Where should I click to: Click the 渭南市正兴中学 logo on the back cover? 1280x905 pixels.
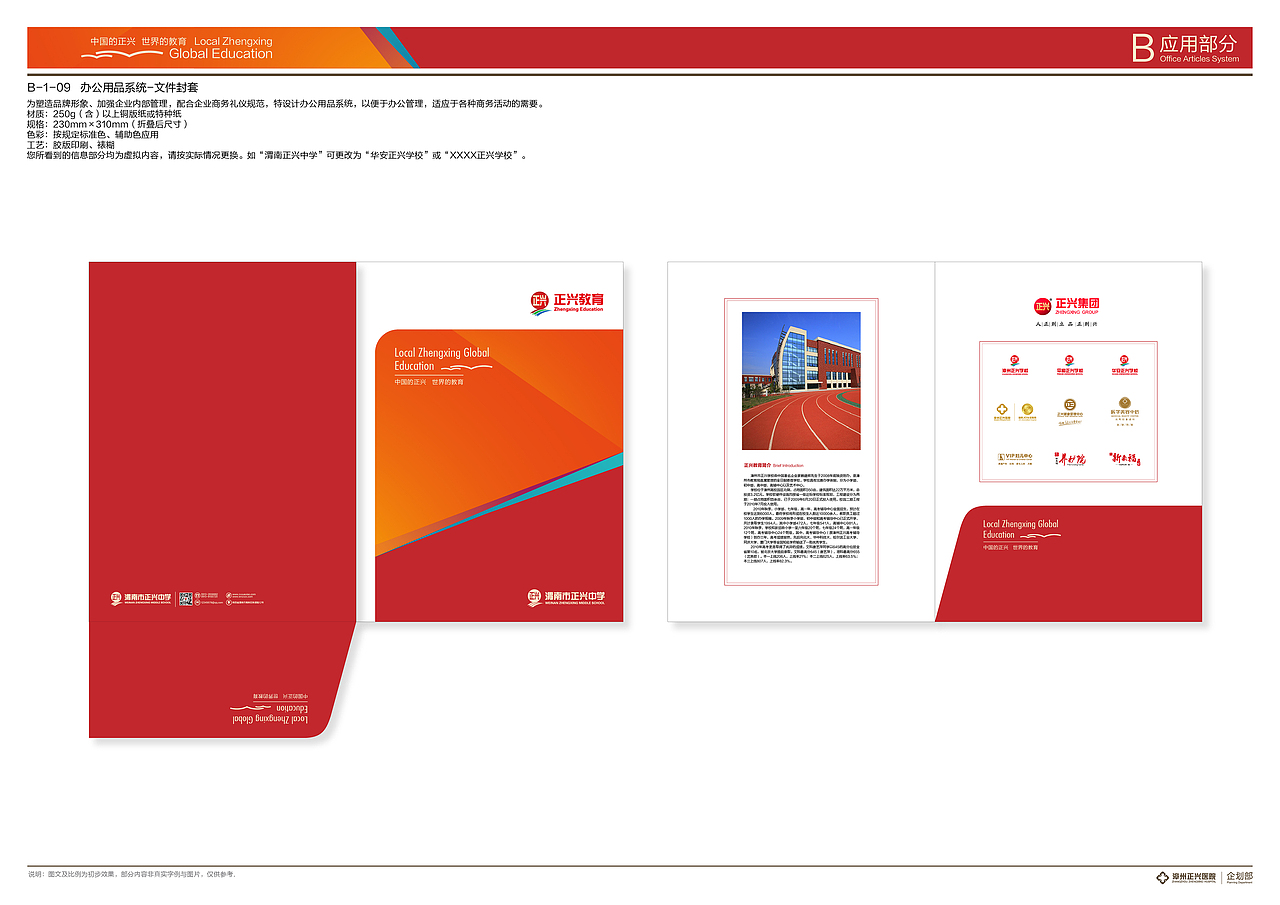point(141,599)
